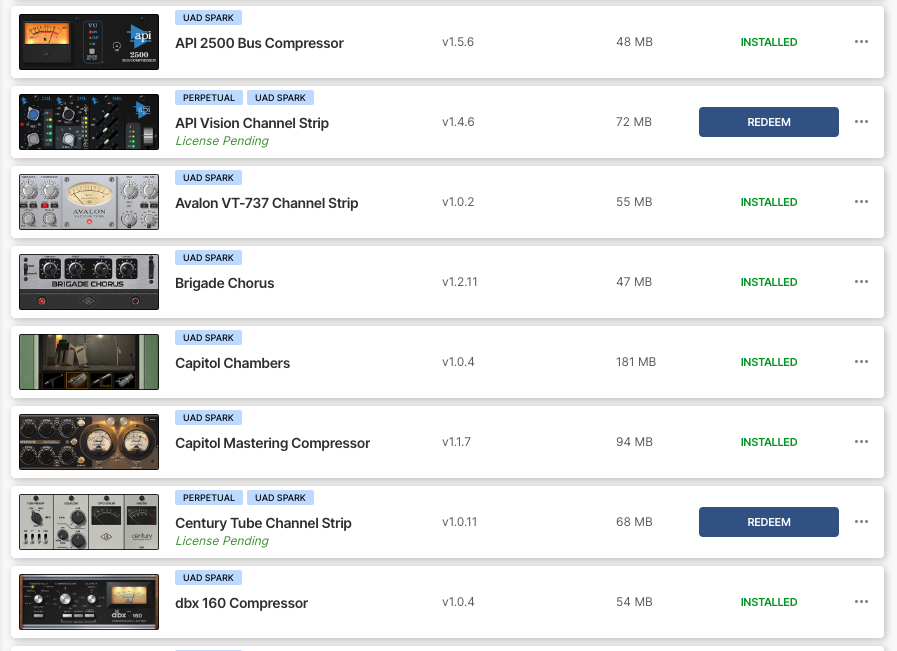This screenshot has width=897, height=651.
Task: Click INSTALLED status for dbx 160 Compressor
Action: click(768, 602)
